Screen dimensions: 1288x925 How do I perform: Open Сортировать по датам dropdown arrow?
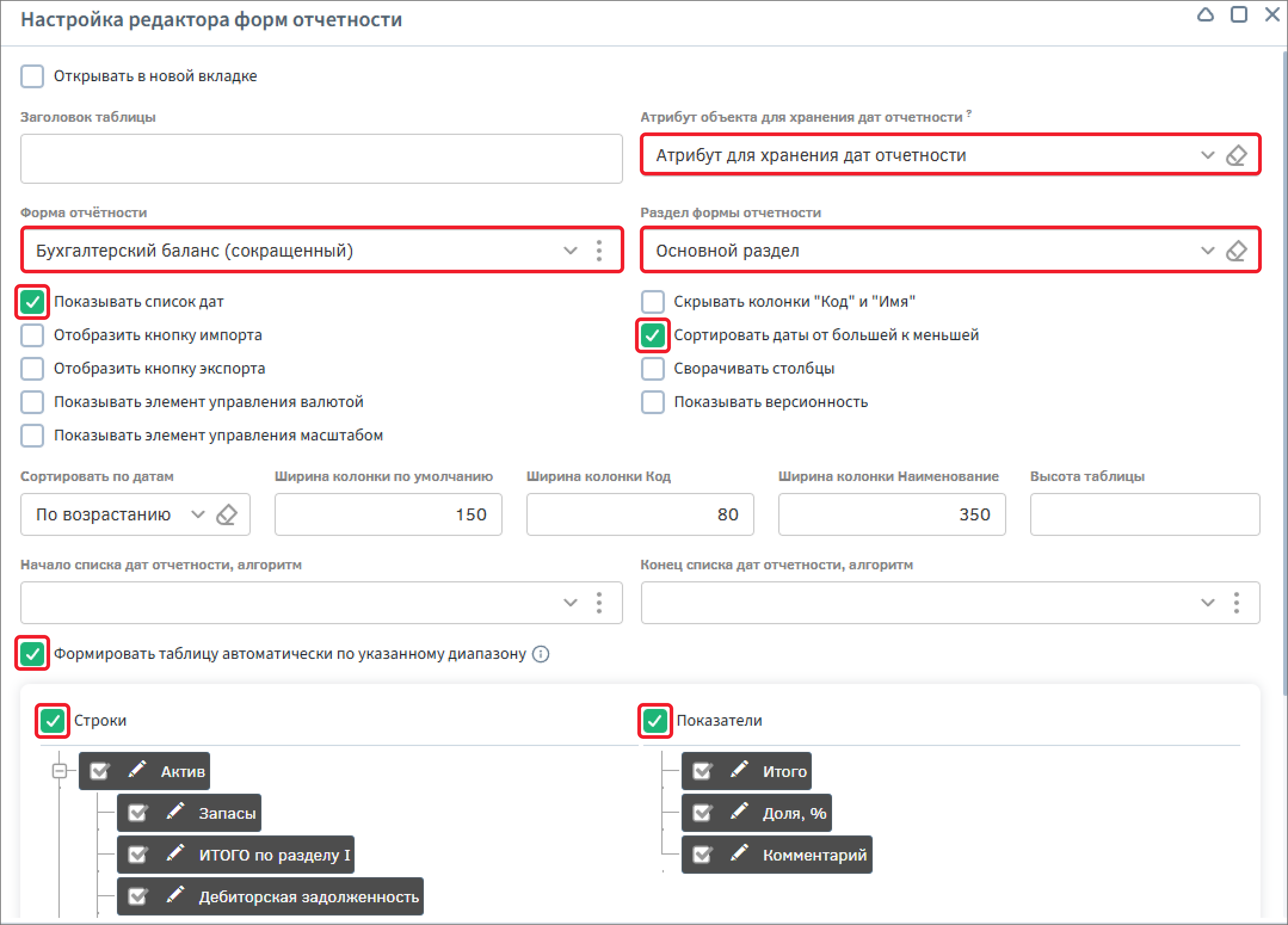coord(198,514)
